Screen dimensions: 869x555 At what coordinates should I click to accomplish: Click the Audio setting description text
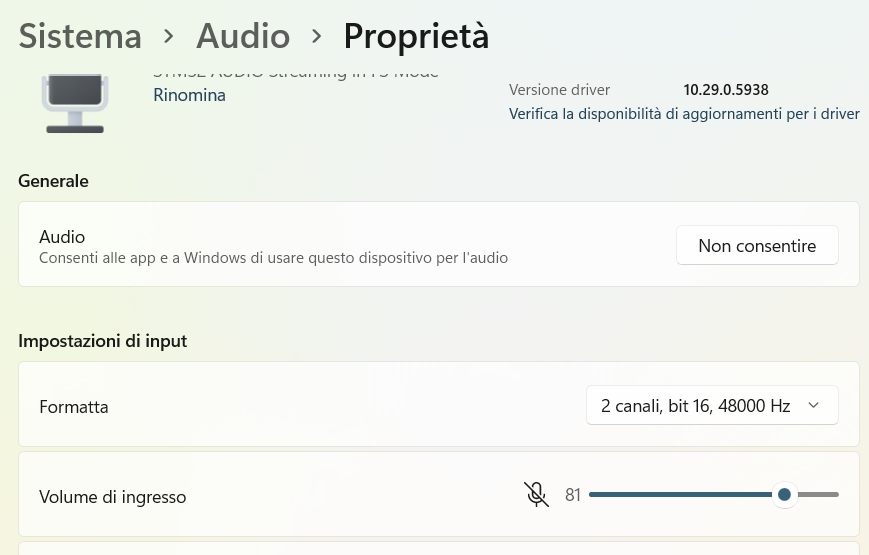pos(273,258)
